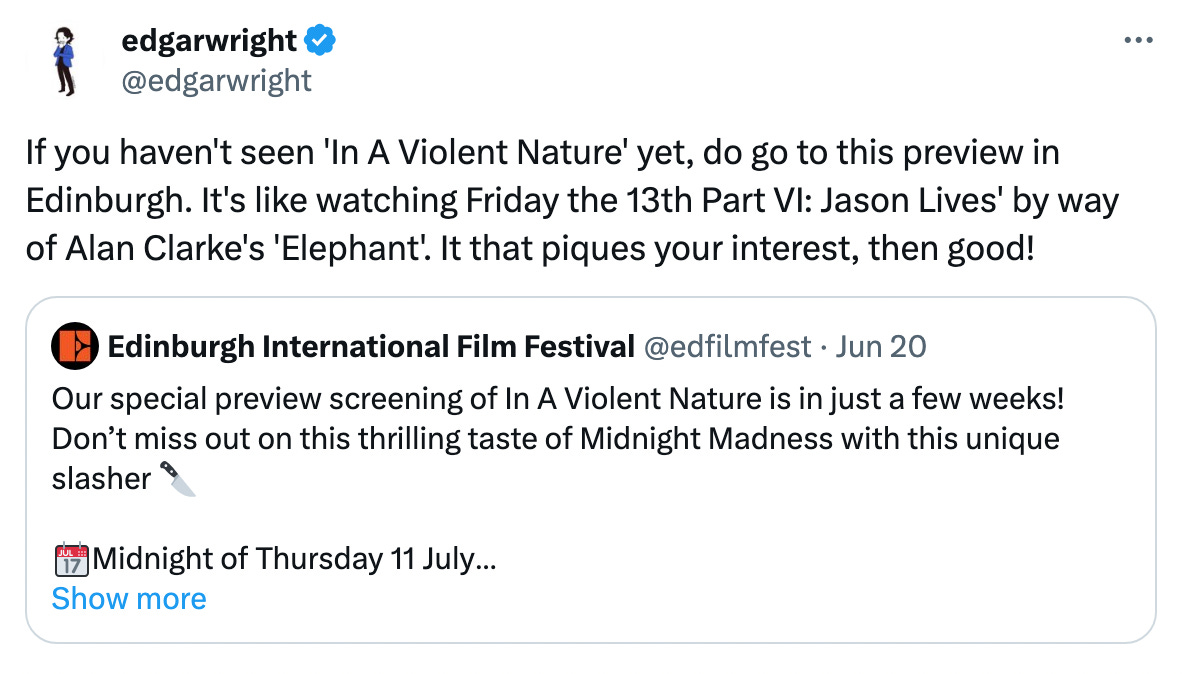Click the knife emoji after 'slasher'

pos(178,479)
